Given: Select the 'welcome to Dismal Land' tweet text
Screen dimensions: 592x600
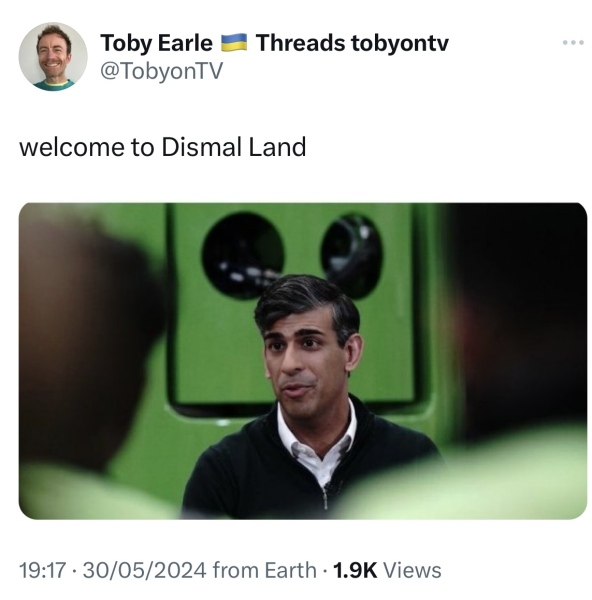Looking at the screenshot, I should 163,147.
